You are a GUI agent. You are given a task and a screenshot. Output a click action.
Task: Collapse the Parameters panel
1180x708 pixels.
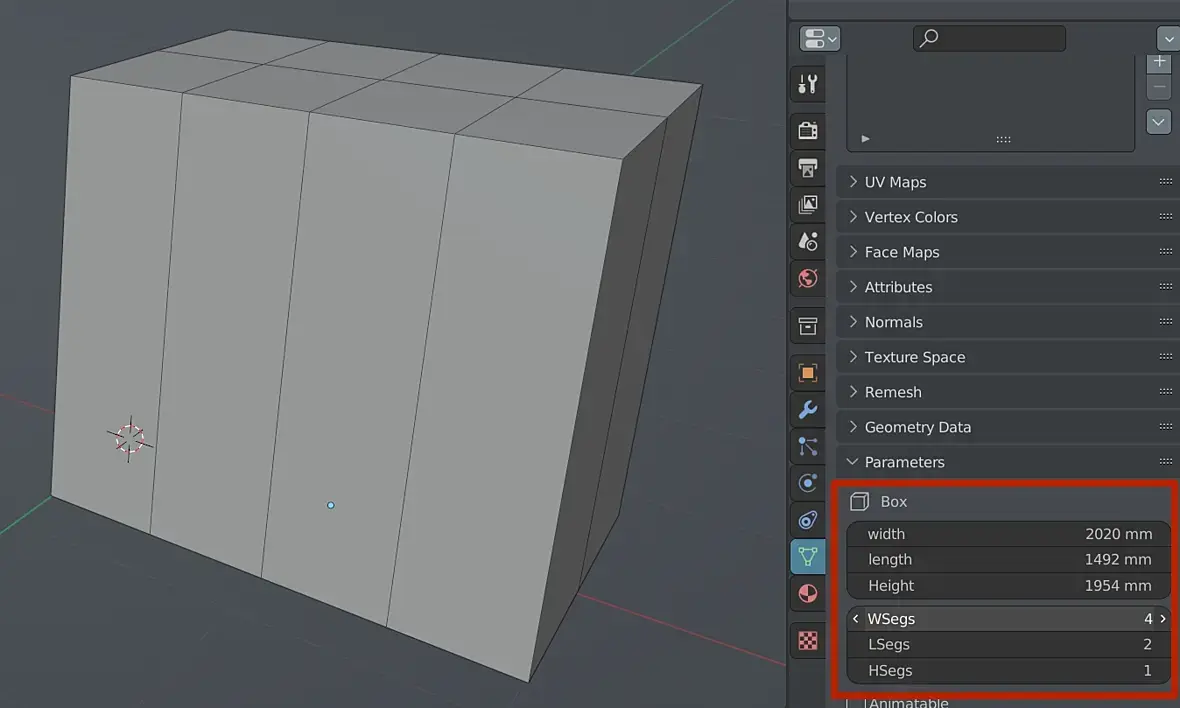pyautogui.click(x=1008, y=462)
